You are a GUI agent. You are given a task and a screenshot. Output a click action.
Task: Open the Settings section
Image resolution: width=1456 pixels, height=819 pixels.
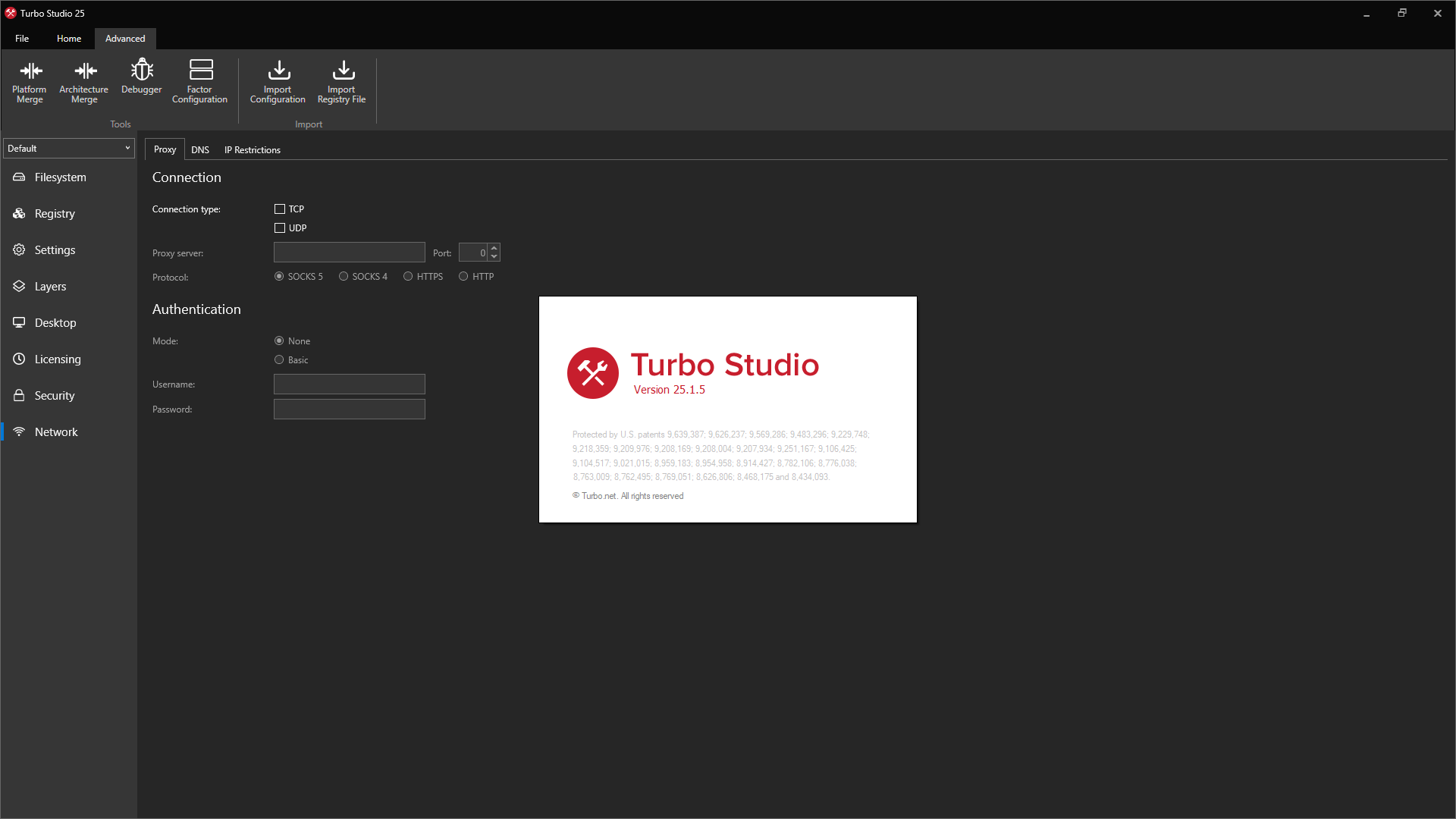point(69,250)
